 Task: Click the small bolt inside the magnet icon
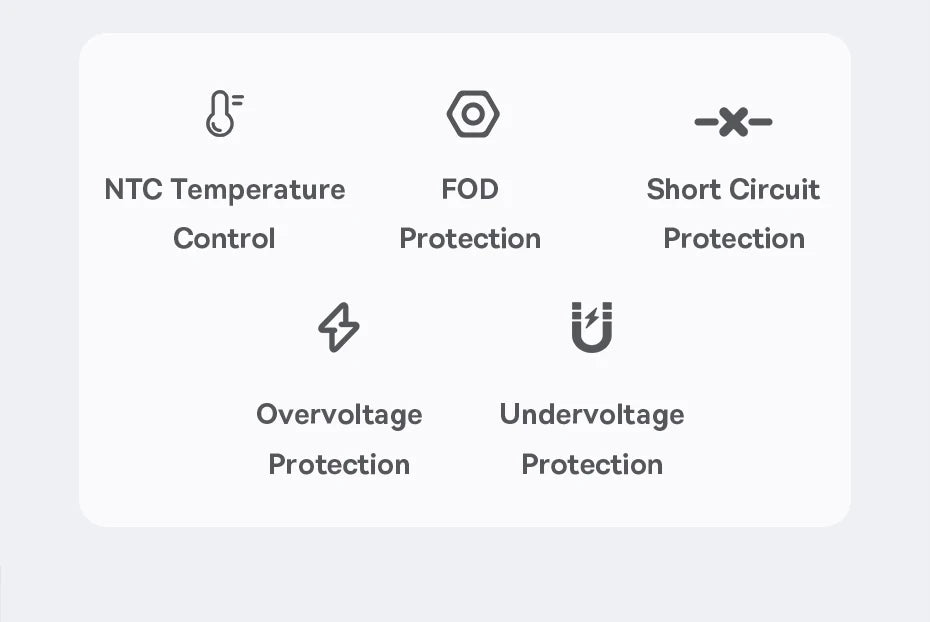[x=592, y=317]
